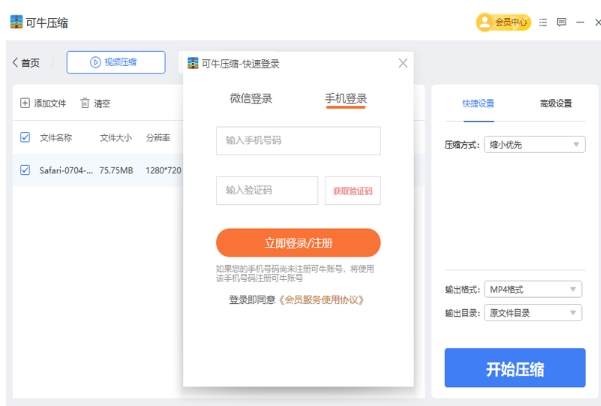Open the 输出目录 原文件目录 dropdown
This screenshot has width=601, height=406.
[x=532, y=313]
